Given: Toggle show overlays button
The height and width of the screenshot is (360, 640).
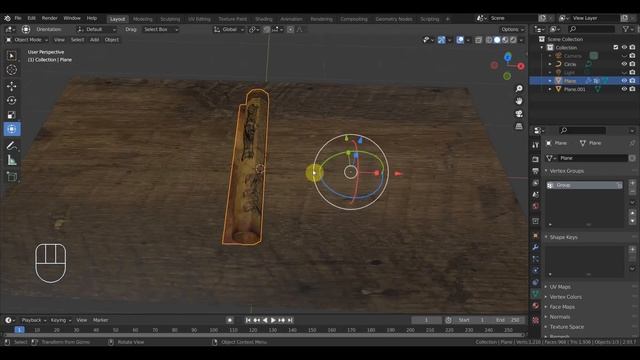Looking at the screenshot, I should [460, 40].
